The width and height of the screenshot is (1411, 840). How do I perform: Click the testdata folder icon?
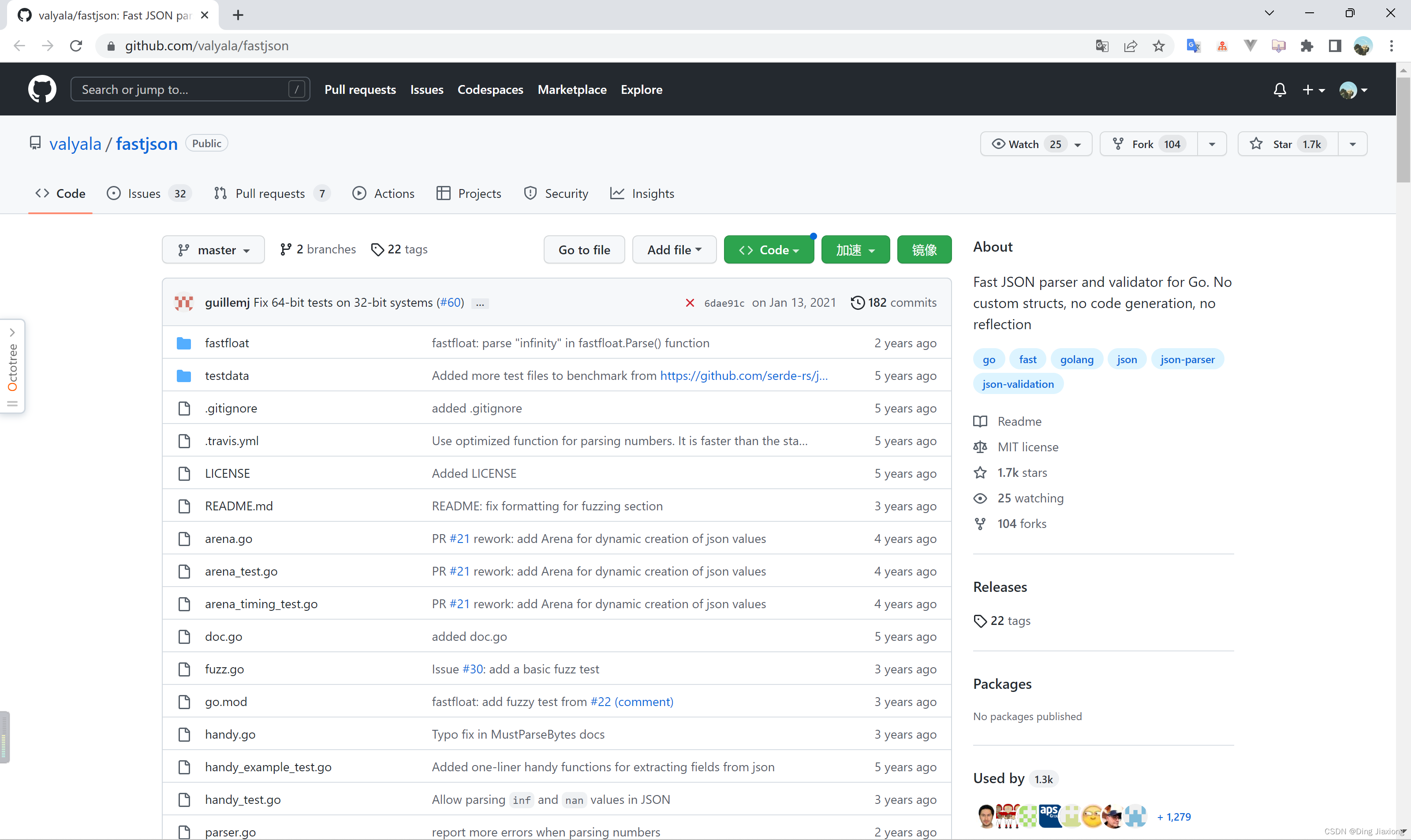183,376
